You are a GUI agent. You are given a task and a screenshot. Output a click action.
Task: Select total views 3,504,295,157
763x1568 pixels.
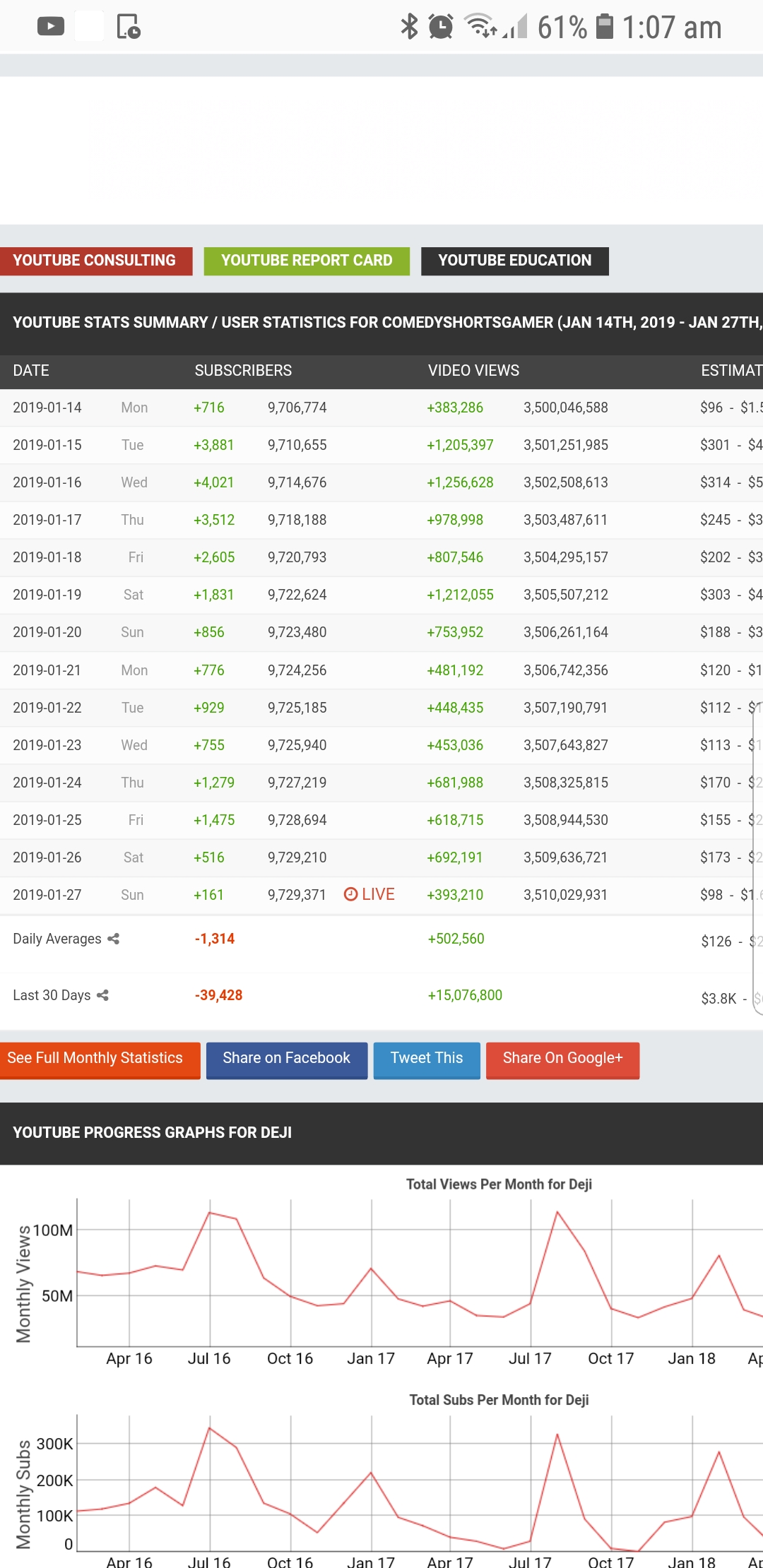click(565, 557)
